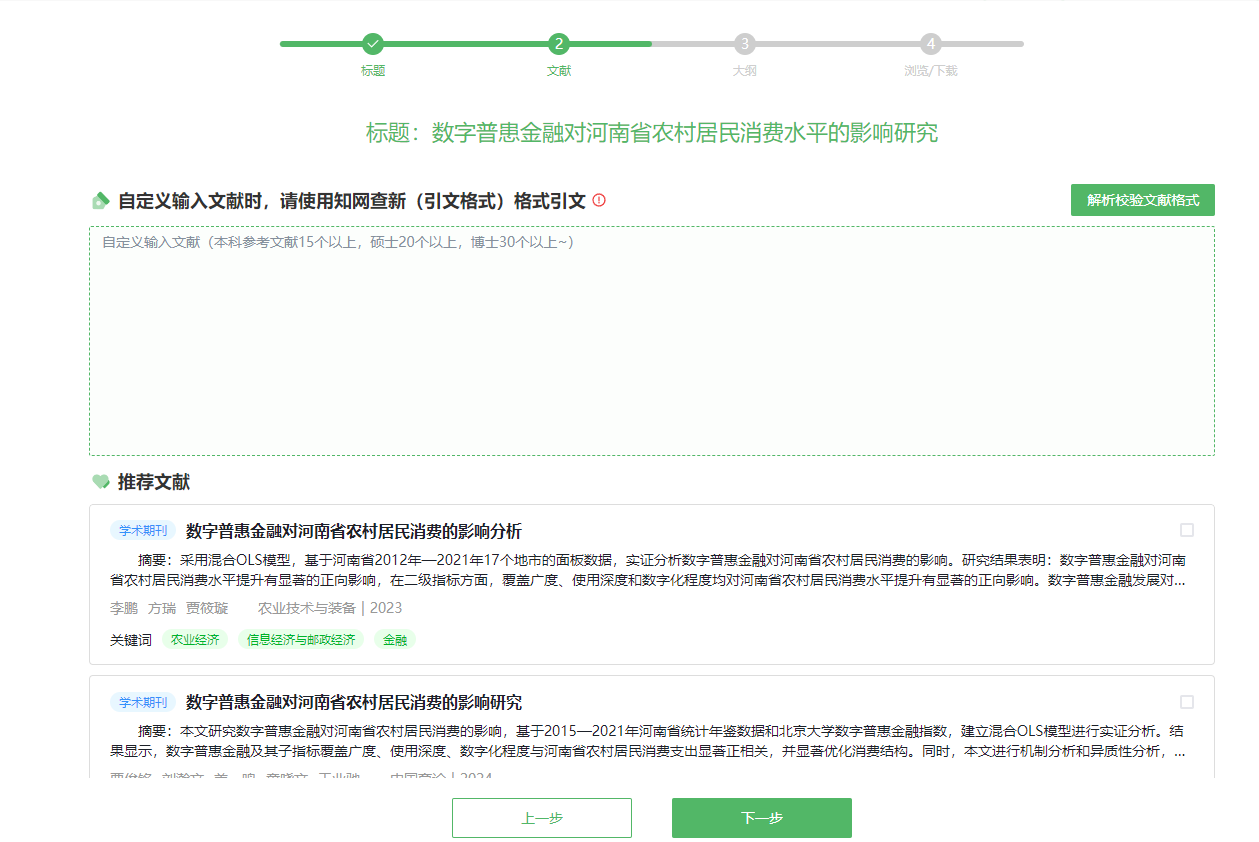Click the step 4 浏览/下载 circle
This screenshot has height=842, width=1259.
point(930,44)
